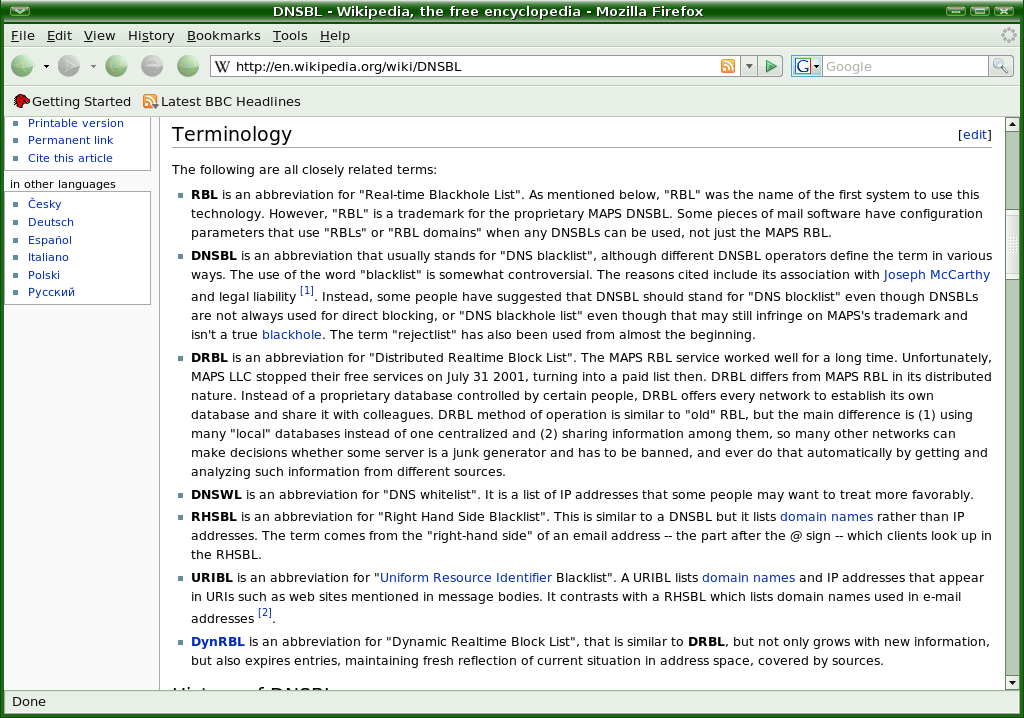Click the search magnifier icon

pyautogui.click(x=1000, y=66)
